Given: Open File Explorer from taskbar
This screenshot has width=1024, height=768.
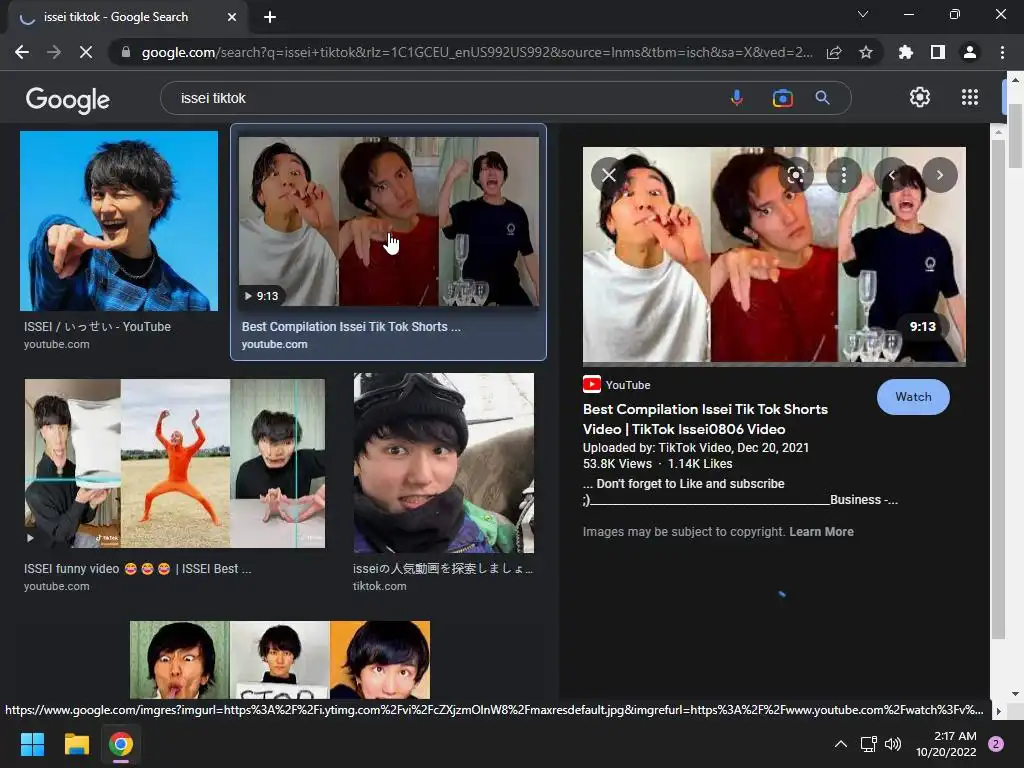Looking at the screenshot, I should pos(76,744).
